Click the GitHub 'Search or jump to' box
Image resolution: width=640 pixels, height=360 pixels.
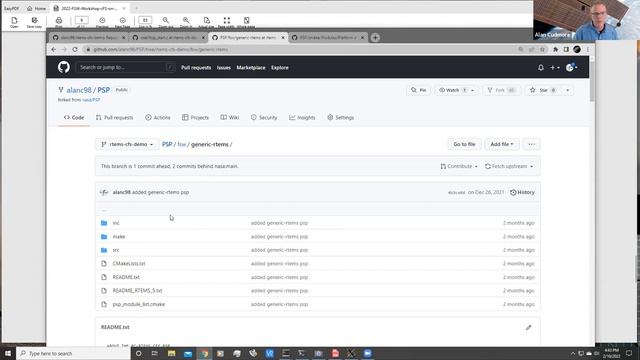125,67
